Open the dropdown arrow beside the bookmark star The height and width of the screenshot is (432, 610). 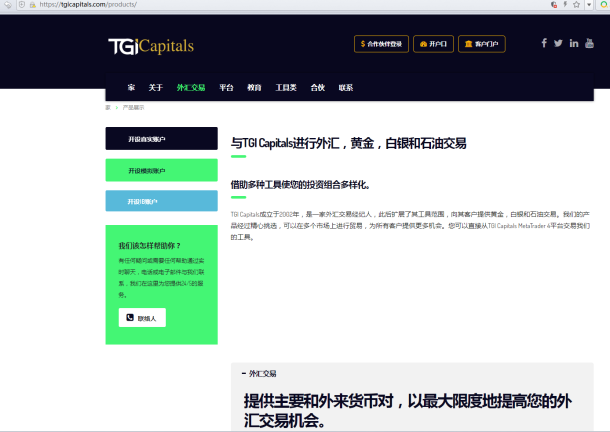pyautogui.click(x=589, y=5)
